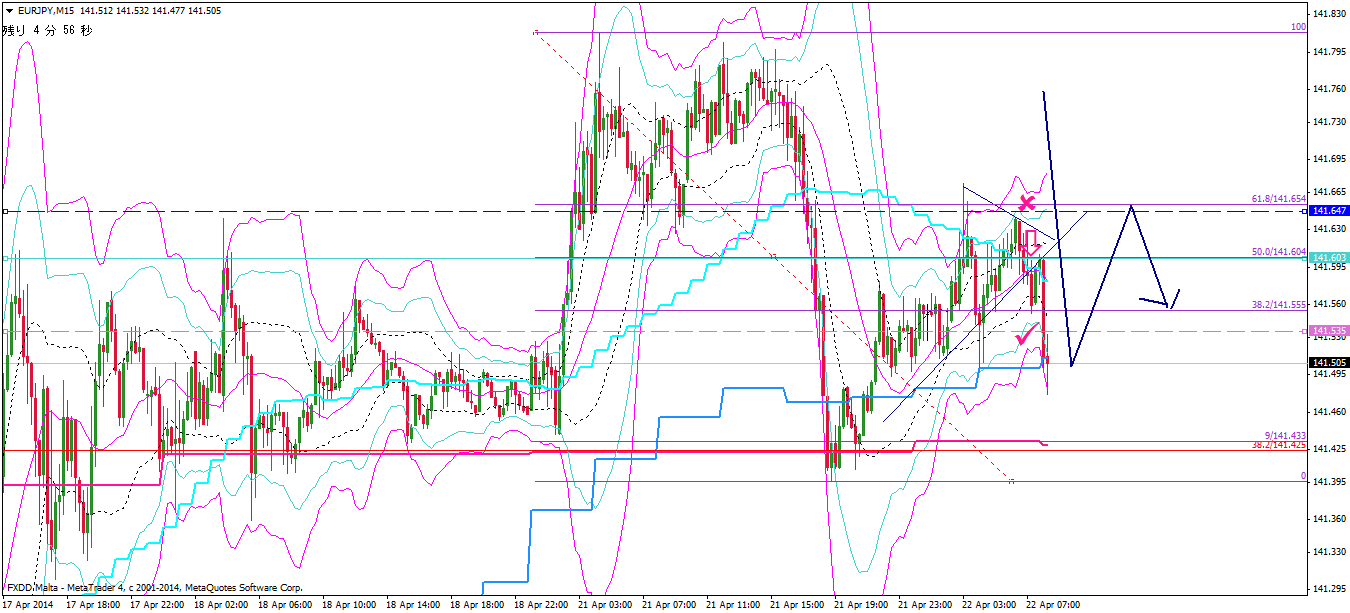Click the '18 Apr 18:00' time label

tap(478, 605)
